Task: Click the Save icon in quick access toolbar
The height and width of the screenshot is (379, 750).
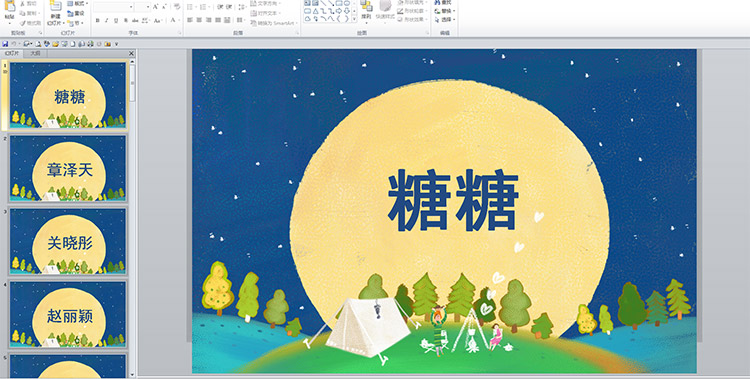Action: tap(5, 44)
